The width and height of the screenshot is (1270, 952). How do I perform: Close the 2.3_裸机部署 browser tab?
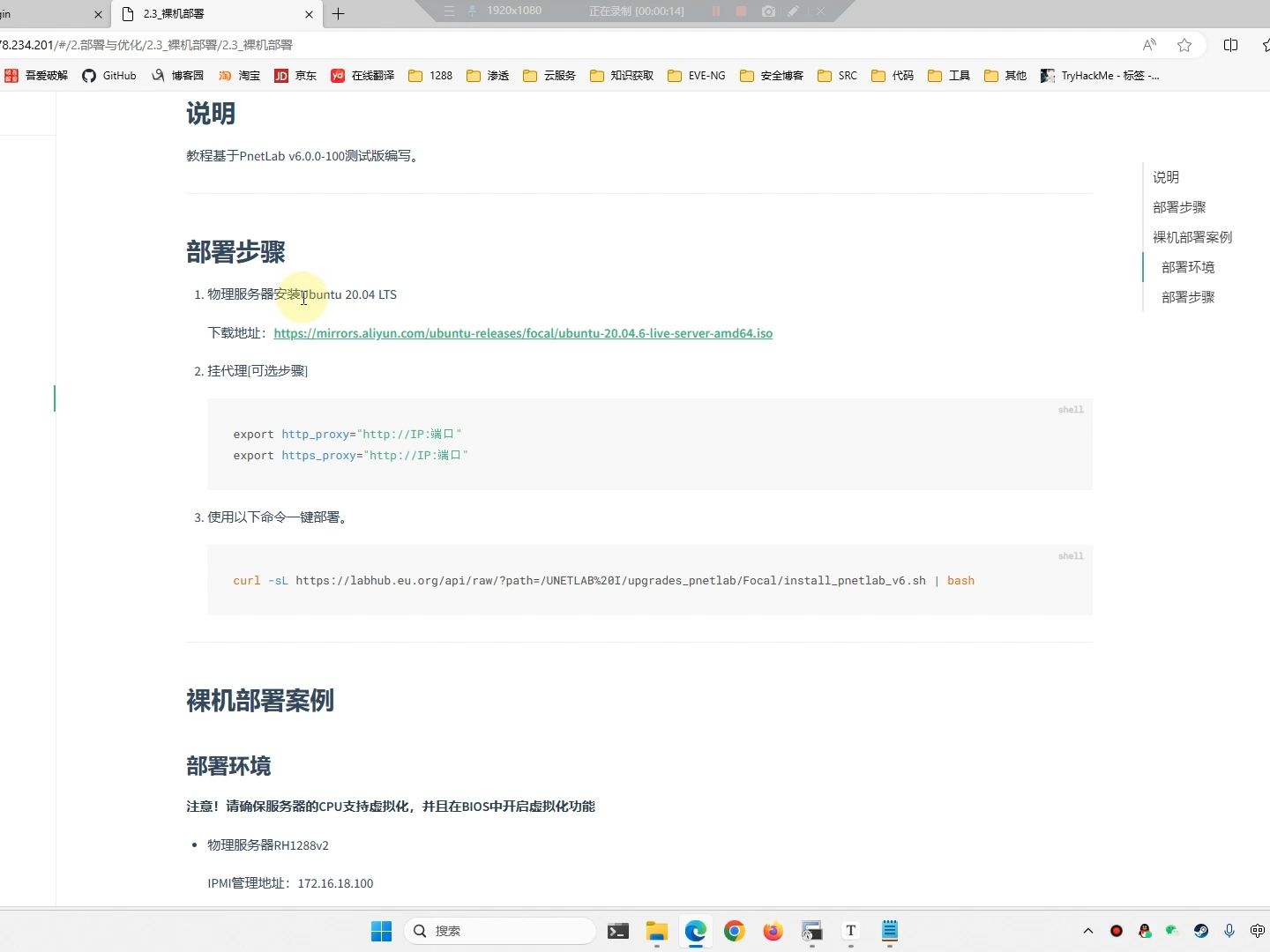coord(309,14)
